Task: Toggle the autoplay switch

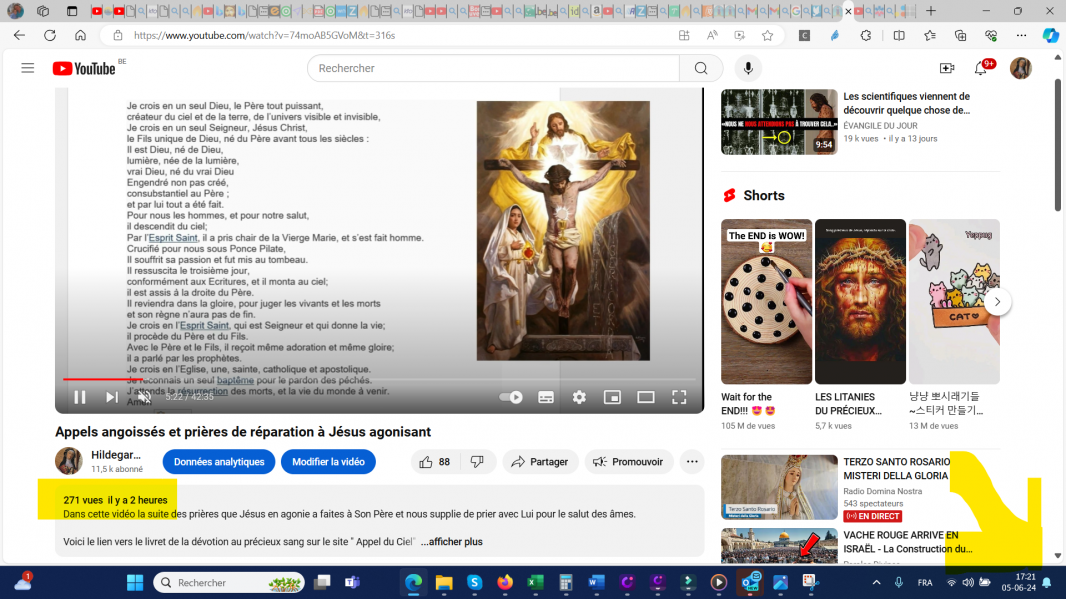Action: (x=511, y=397)
